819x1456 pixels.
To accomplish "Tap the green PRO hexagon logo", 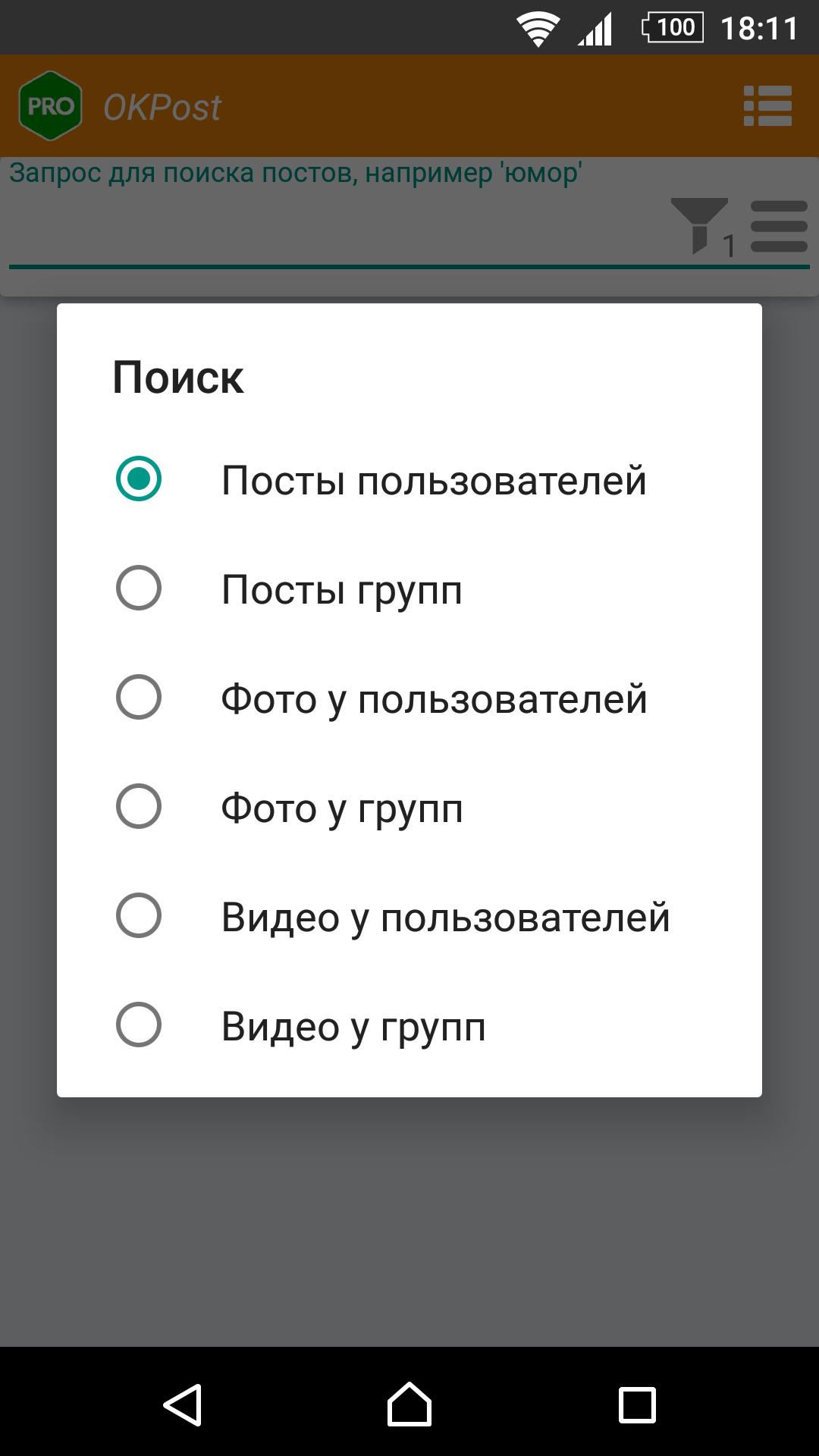I will coord(50,106).
